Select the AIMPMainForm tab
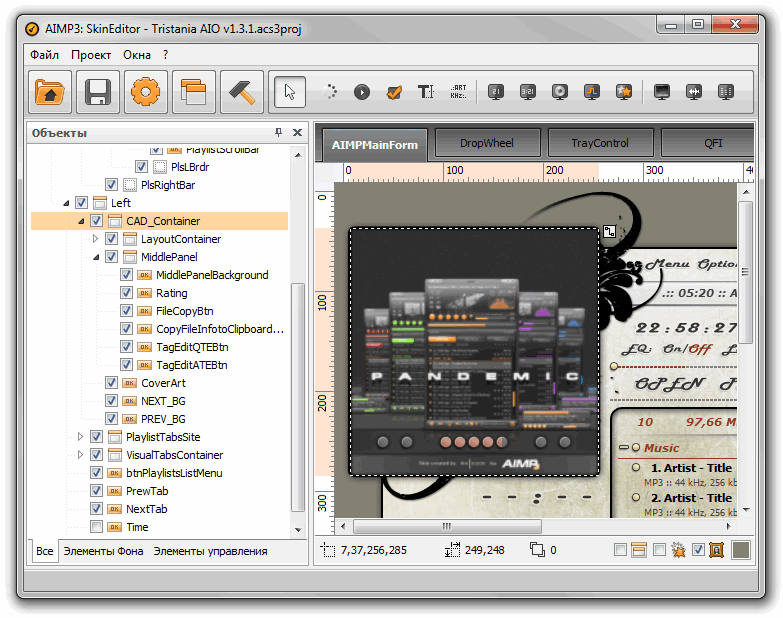 point(375,145)
